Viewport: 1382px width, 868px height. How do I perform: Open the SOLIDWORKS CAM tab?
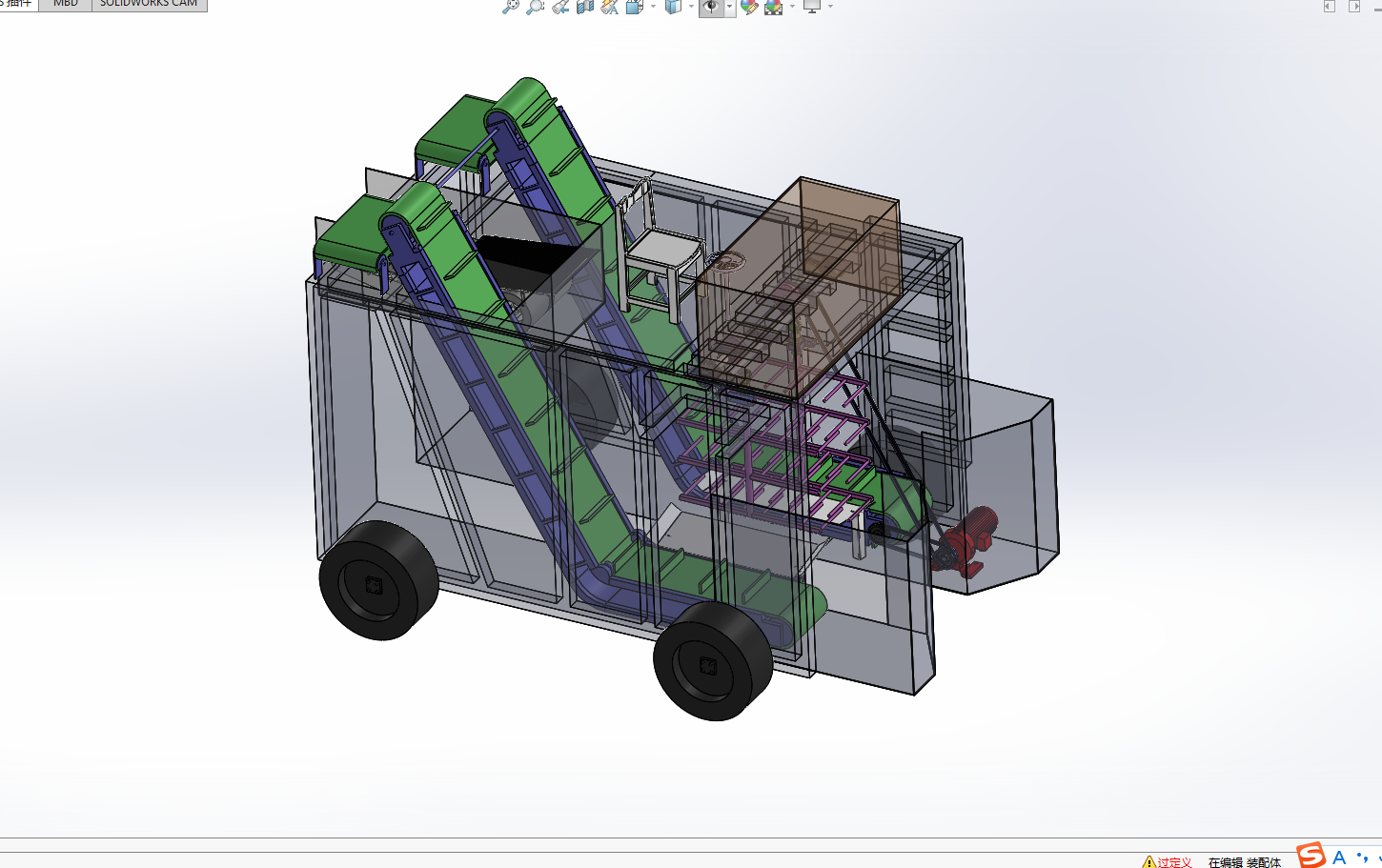(x=150, y=5)
